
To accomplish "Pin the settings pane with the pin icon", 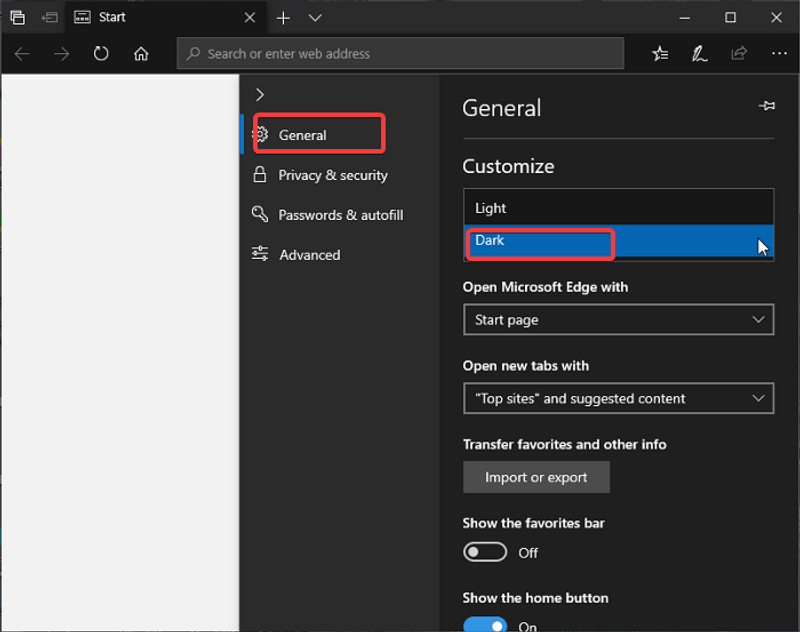I will (x=767, y=106).
